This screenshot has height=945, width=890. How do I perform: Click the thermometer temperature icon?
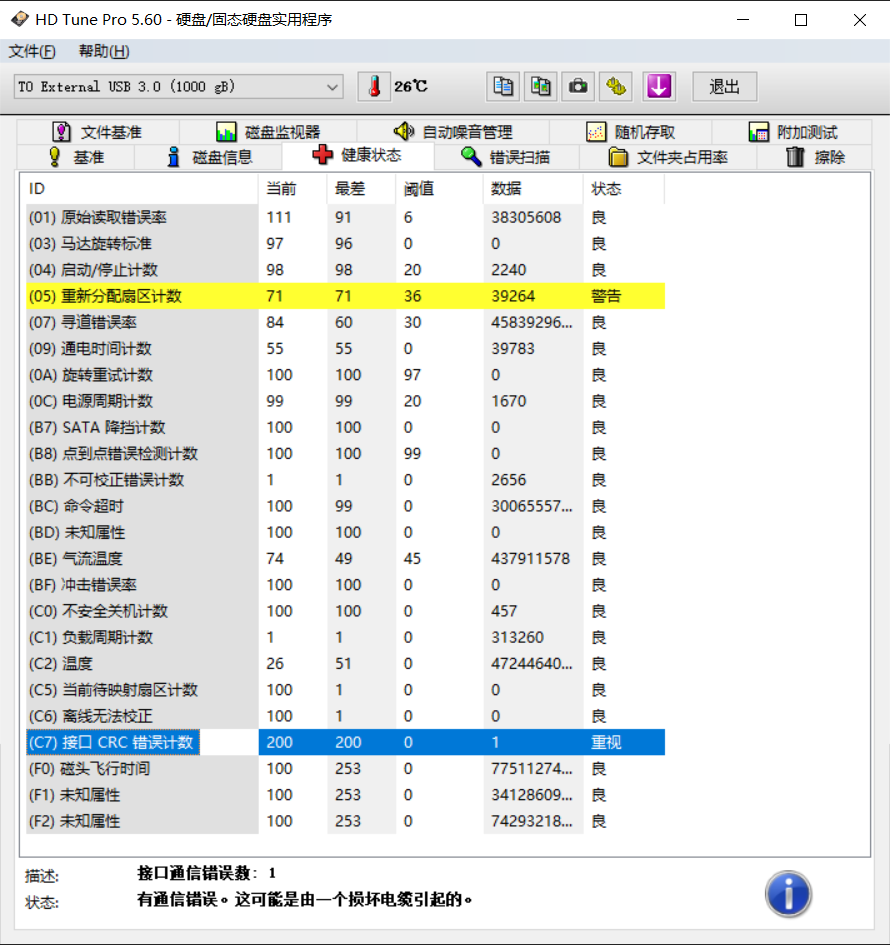[x=374, y=87]
